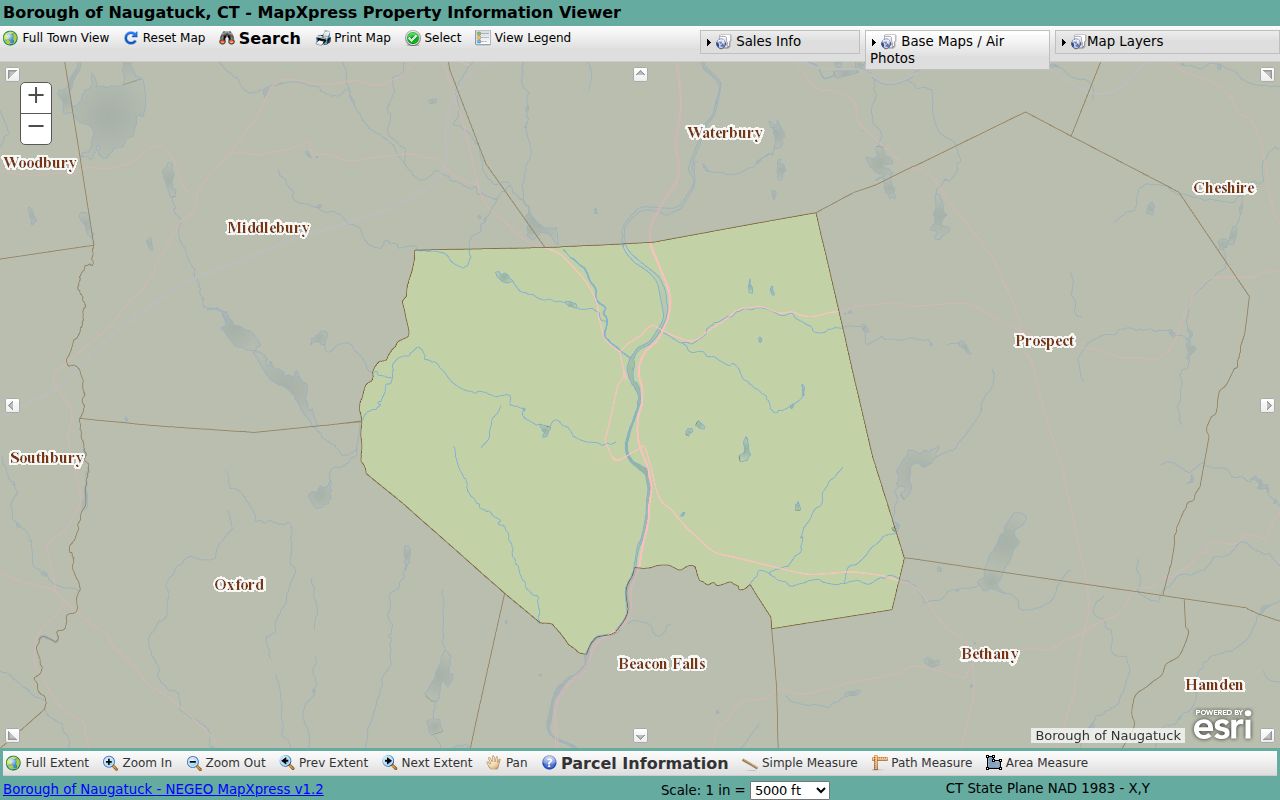Click the Beacon Falls town label
The height and width of the screenshot is (800, 1280).
[662, 664]
